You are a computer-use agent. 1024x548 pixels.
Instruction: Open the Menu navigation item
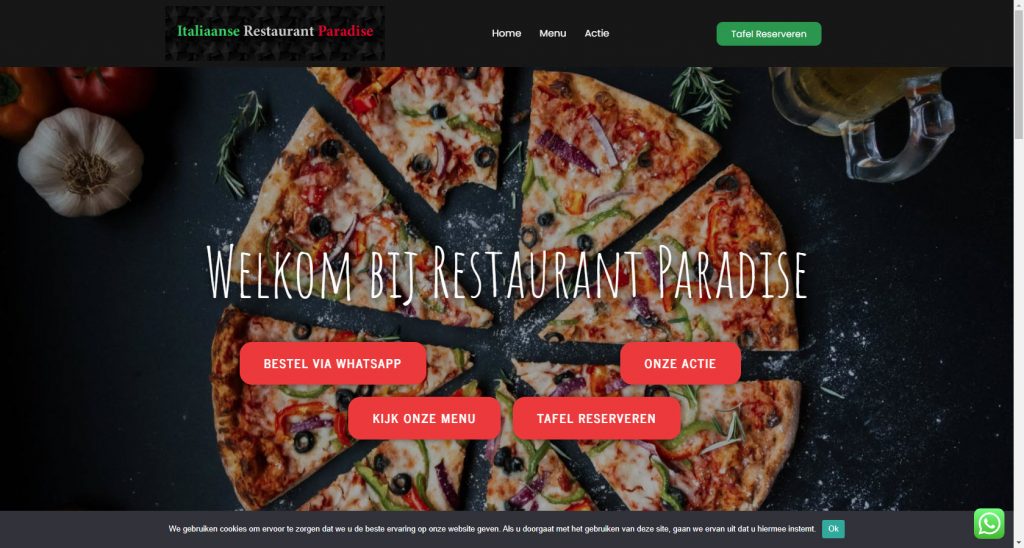click(552, 33)
